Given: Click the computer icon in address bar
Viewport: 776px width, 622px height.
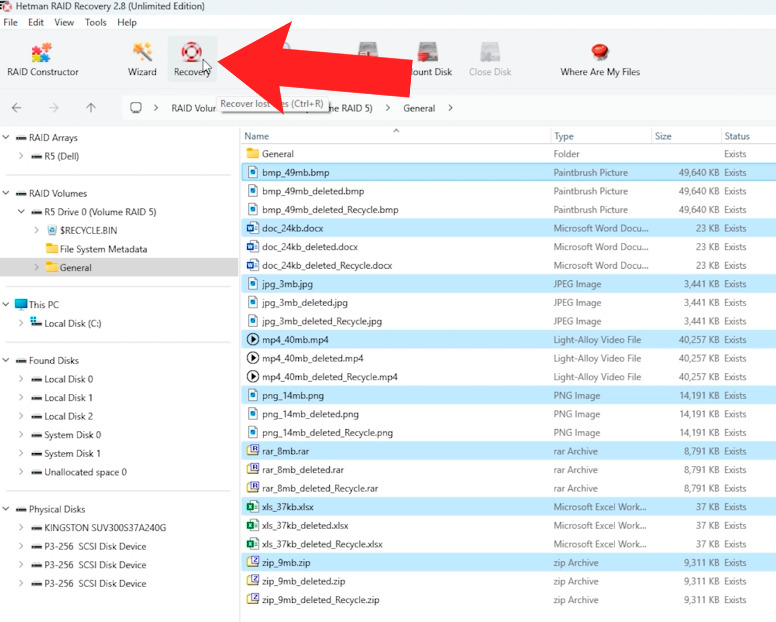Looking at the screenshot, I should pos(136,108).
